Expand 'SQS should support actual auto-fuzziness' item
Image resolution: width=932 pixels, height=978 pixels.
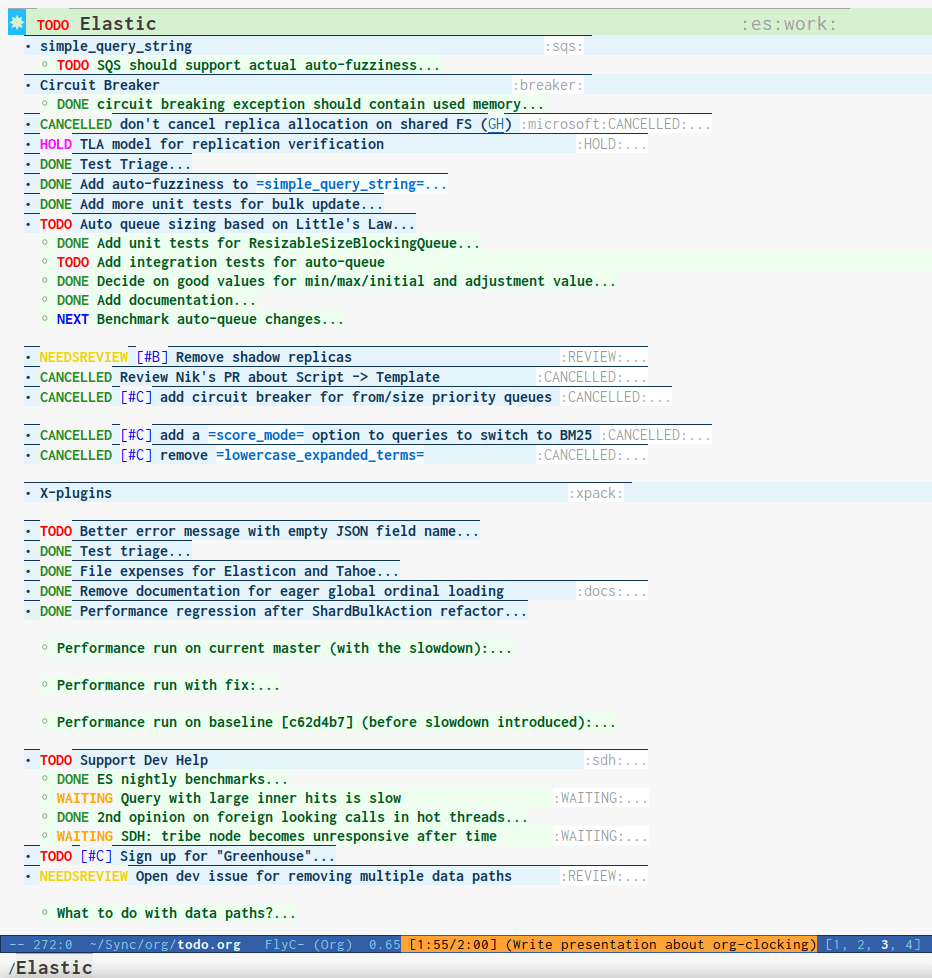tap(268, 65)
